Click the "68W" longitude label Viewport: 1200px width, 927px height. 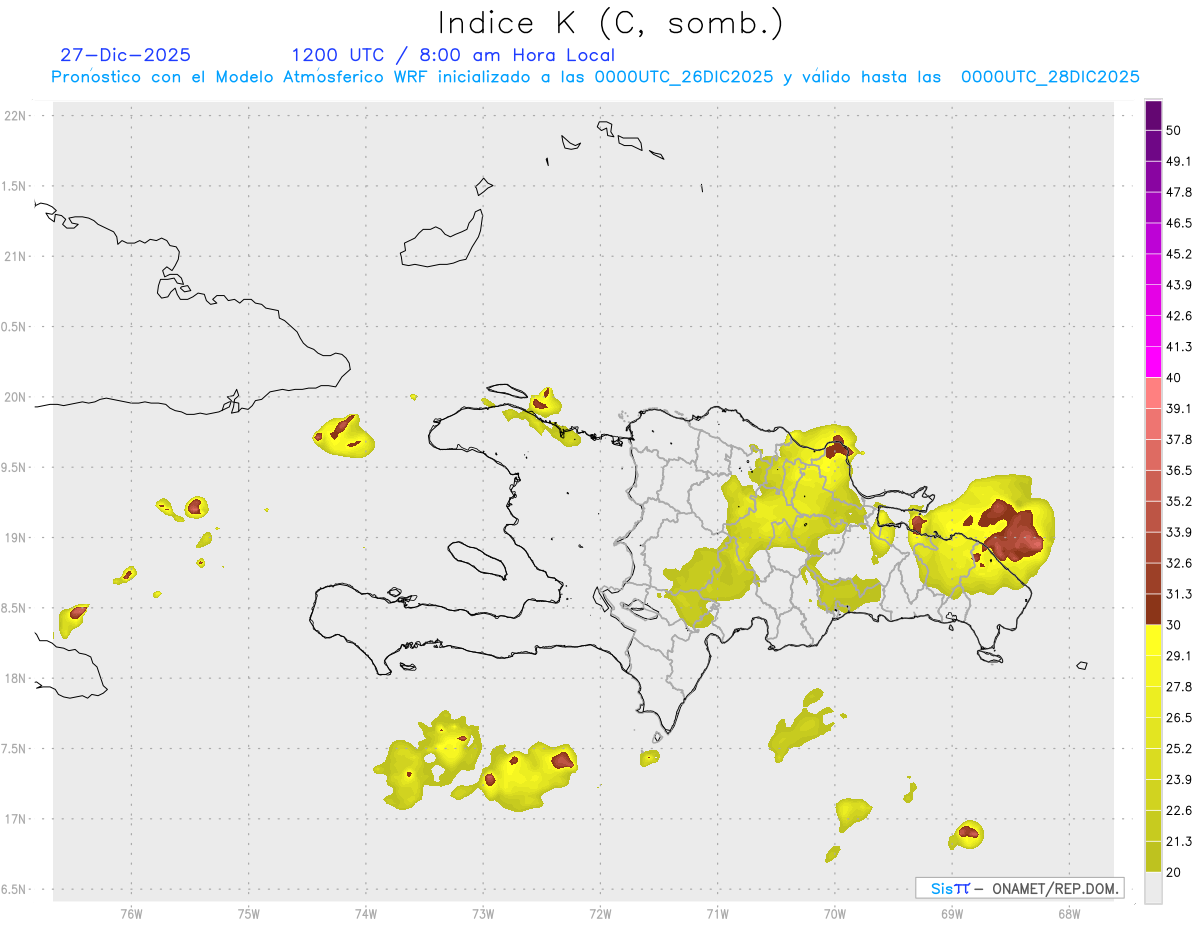click(1069, 913)
